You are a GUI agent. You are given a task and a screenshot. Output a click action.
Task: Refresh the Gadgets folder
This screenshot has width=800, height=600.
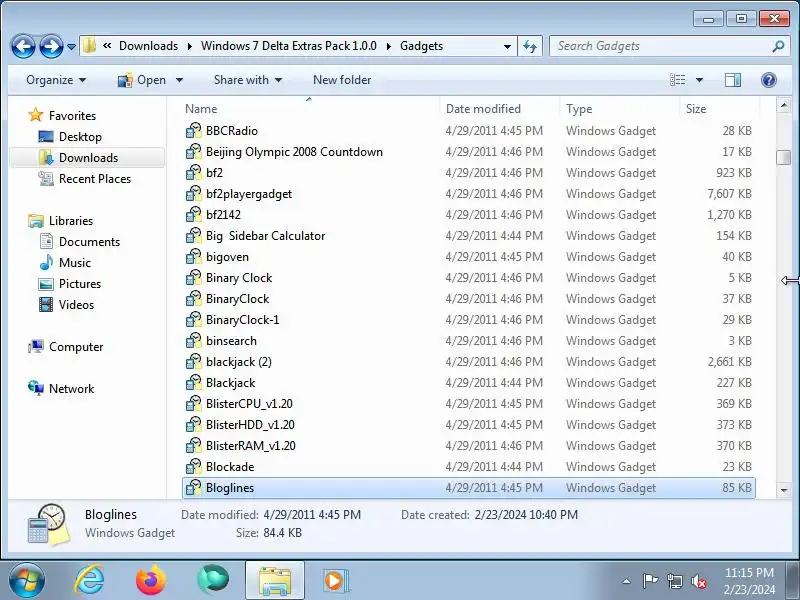[530, 46]
